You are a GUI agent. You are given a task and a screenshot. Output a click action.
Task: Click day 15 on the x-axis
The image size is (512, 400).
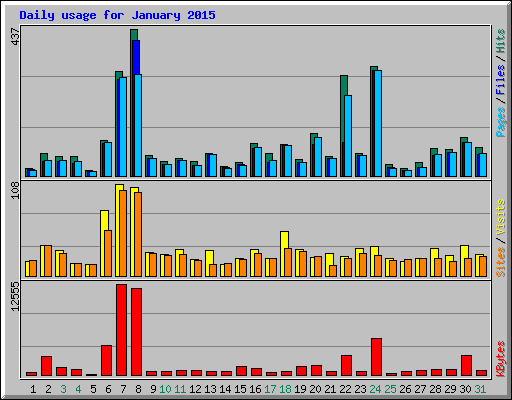tap(240, 389)
